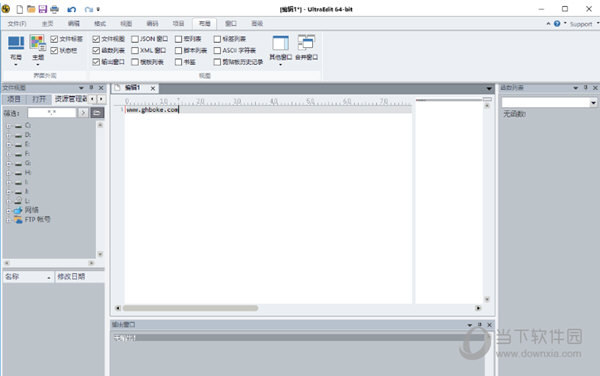Open the blue Layout (布局) icon button
The image size is (600, 376).
pyautogui.click(x=16, y=42)
